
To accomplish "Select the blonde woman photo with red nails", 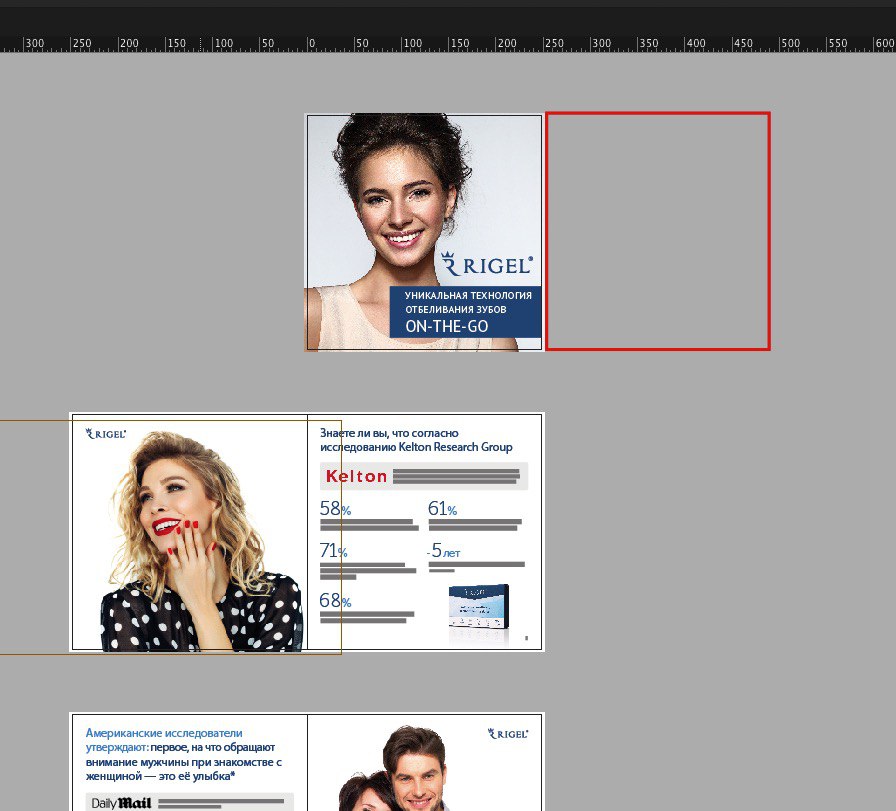I will (201, 540).
